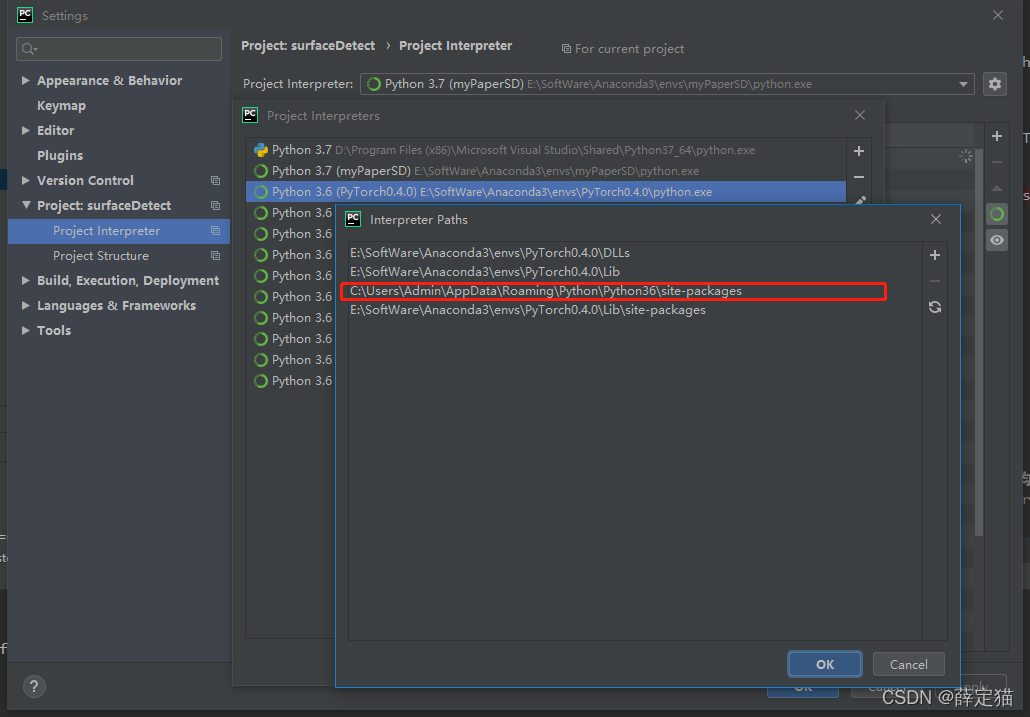Click Cancel in Interpreter Paths dialog
Viewport: 1030px width, 717px height.
[908, 664]
